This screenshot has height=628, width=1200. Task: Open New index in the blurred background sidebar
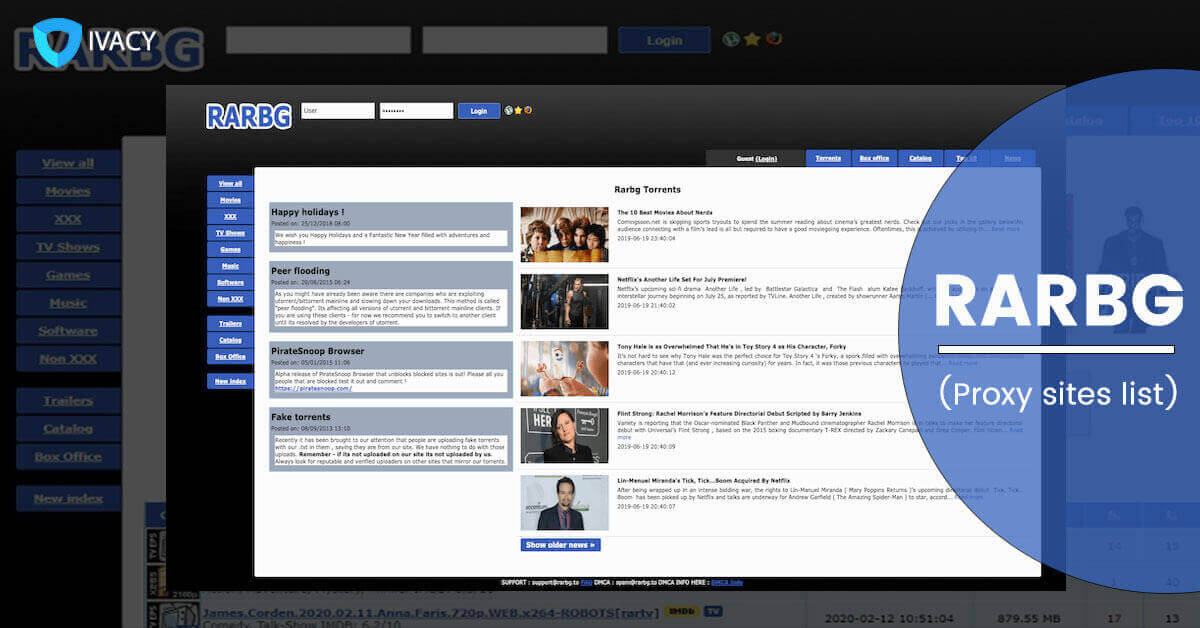click(x=68, y=498)
